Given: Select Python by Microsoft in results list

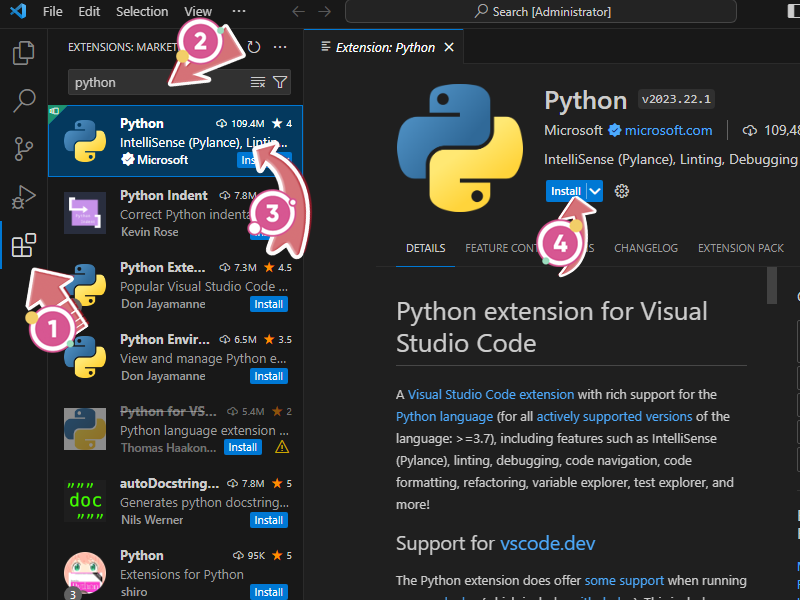Looking at the screenshot, I should click(176, 141).
